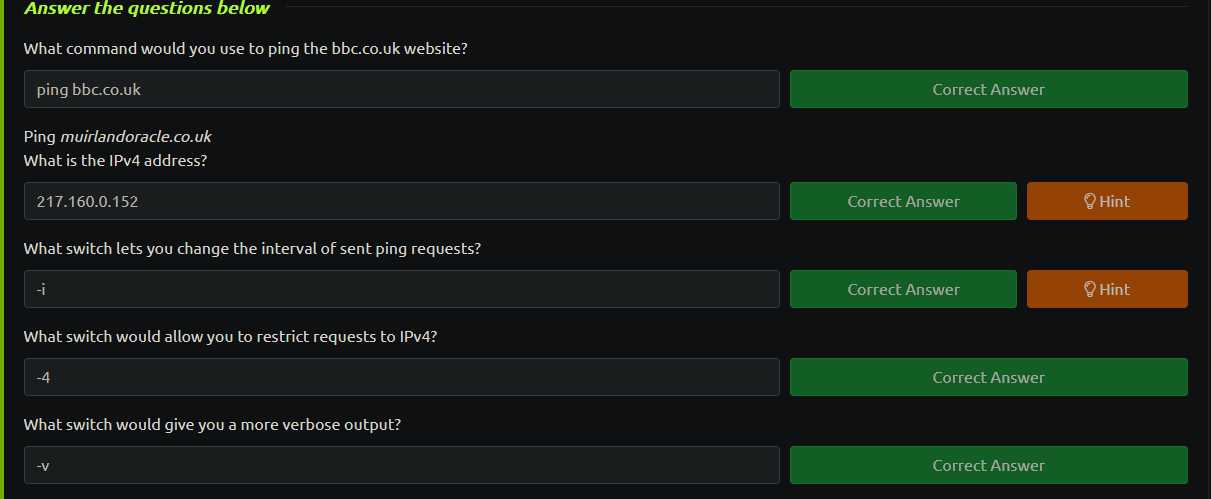Screen dimensions: 1211x499
Task: Click Correct Answer next to 'ping bbc.co.uk'
Action: pos(989,89)
